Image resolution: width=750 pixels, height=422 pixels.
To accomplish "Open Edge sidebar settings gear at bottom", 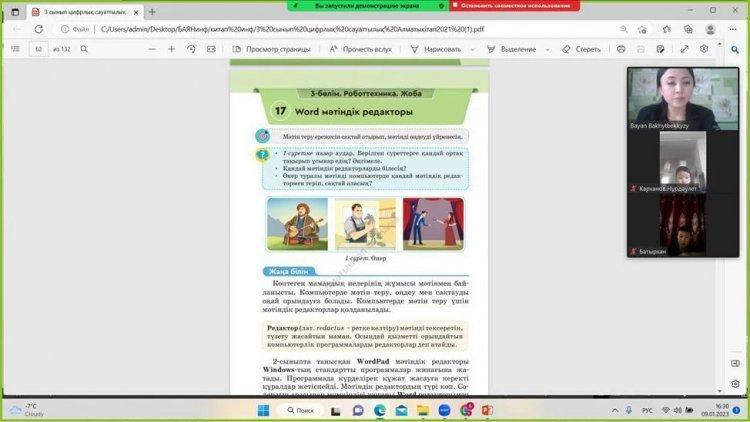I will pyautogui.click(x=735, y=384).
